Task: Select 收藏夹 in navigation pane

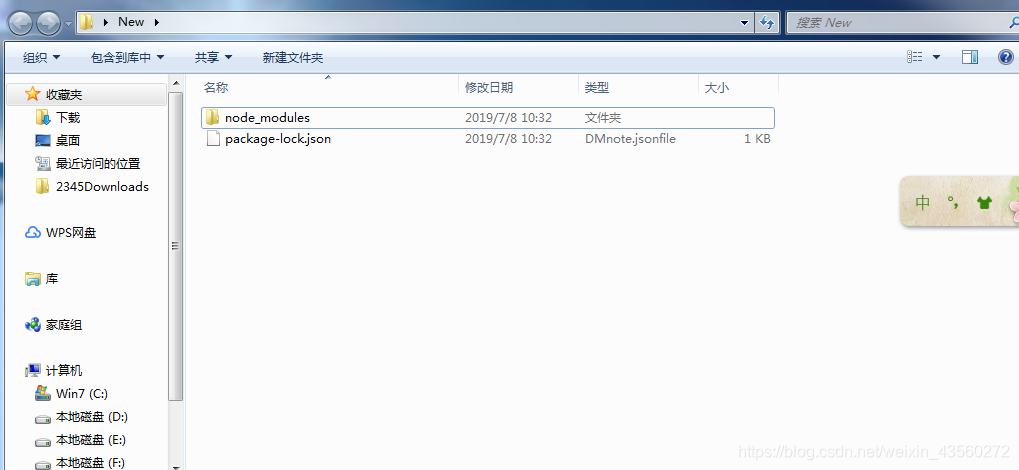Action: (x=64, y=95)
